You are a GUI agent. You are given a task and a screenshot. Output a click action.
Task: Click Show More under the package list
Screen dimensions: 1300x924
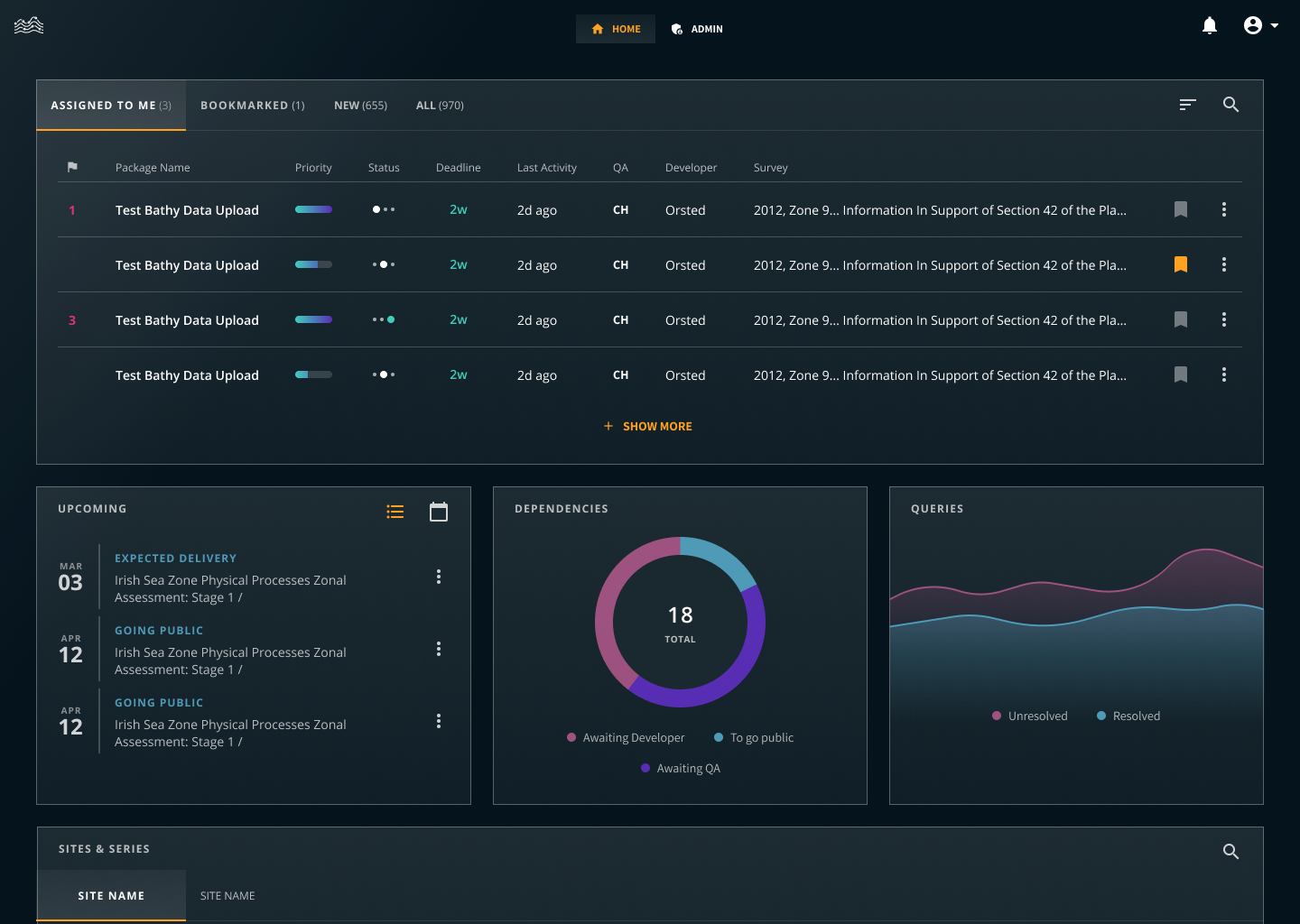coord(648,426)
